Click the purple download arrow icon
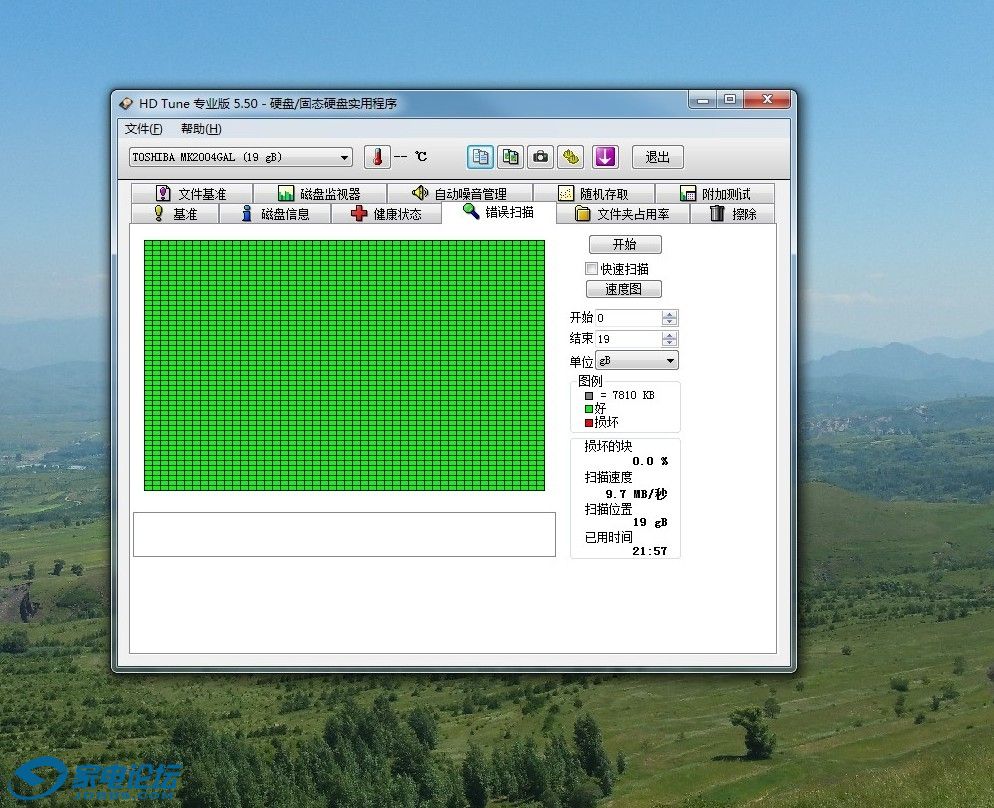This screenshot has height=808, width=994. (605, 157)
